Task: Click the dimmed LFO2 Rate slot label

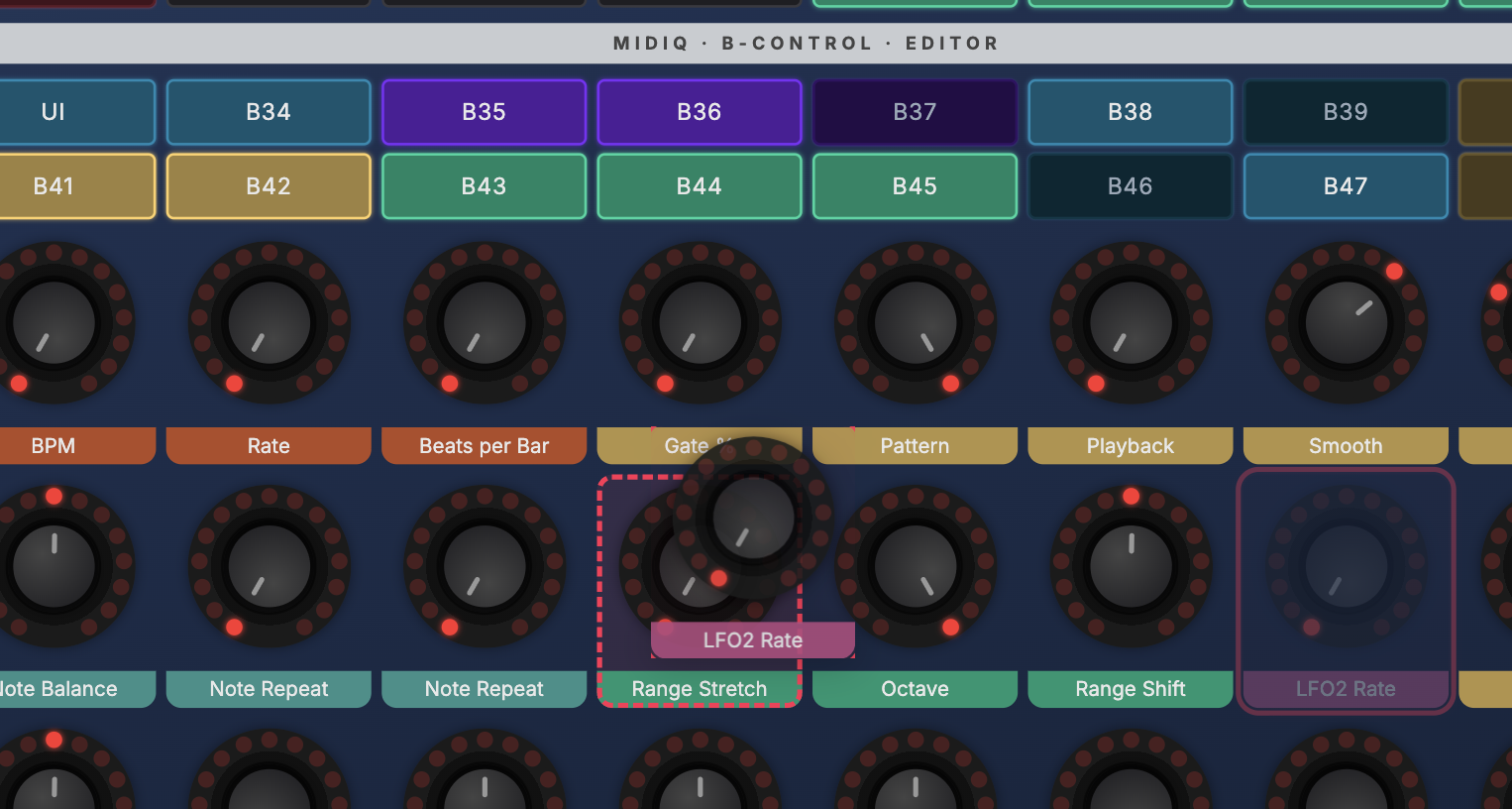Action: click(x=1346, y=689)
